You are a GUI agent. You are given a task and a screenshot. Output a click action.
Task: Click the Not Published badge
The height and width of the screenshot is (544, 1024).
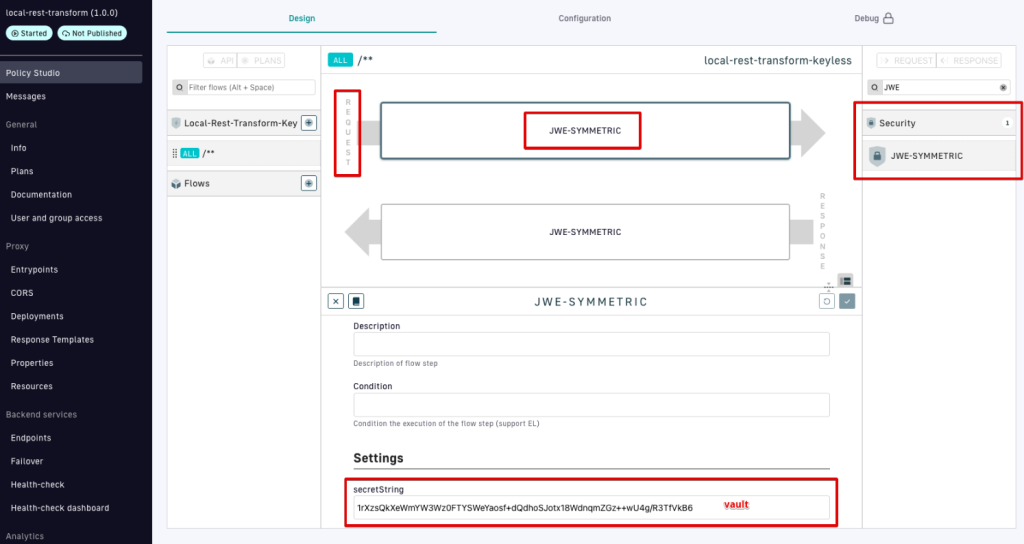click(92, 33)
